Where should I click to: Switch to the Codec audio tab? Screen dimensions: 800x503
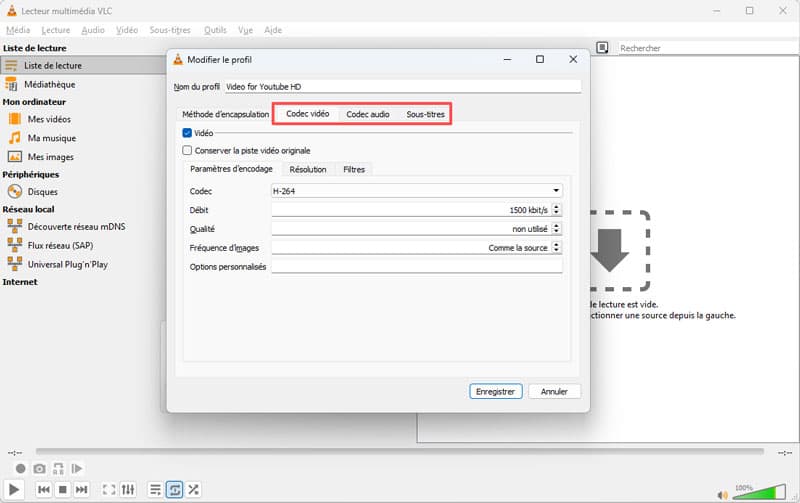tap(368, 114)
